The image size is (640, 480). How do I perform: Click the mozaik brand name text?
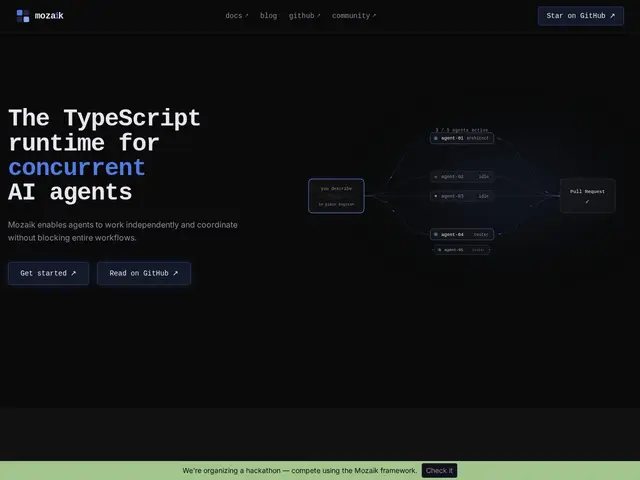49,16
